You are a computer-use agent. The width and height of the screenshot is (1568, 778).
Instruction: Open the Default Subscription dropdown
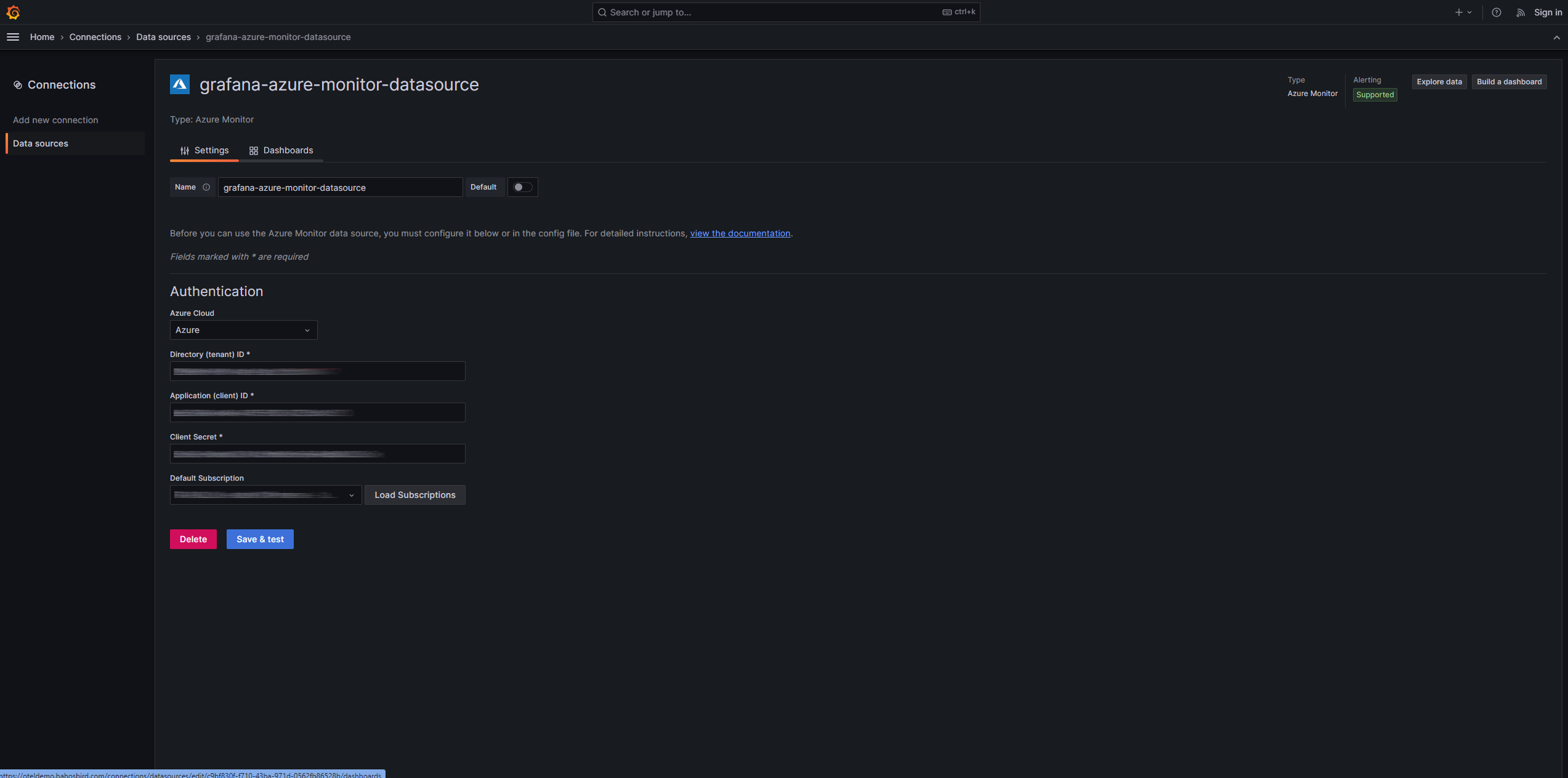(x=265, y=495)
